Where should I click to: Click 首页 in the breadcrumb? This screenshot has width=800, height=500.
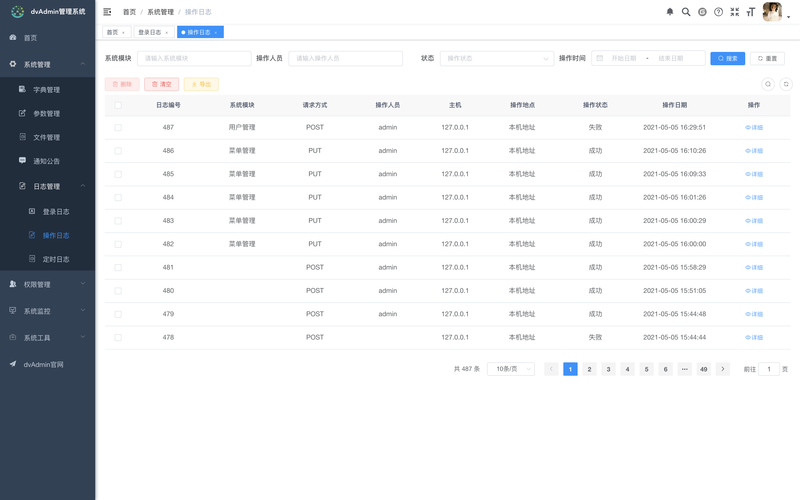129,12
